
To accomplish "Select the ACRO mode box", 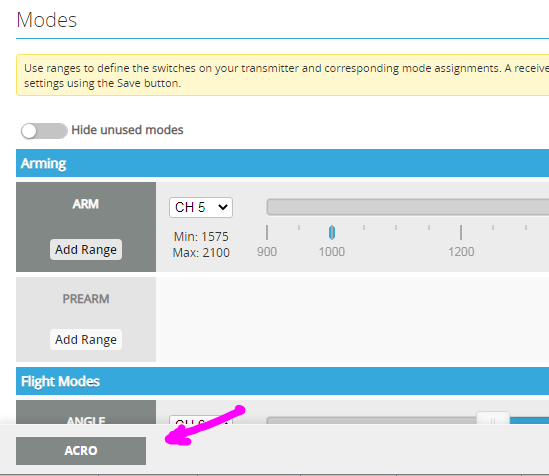I will (x=81, y=451).
